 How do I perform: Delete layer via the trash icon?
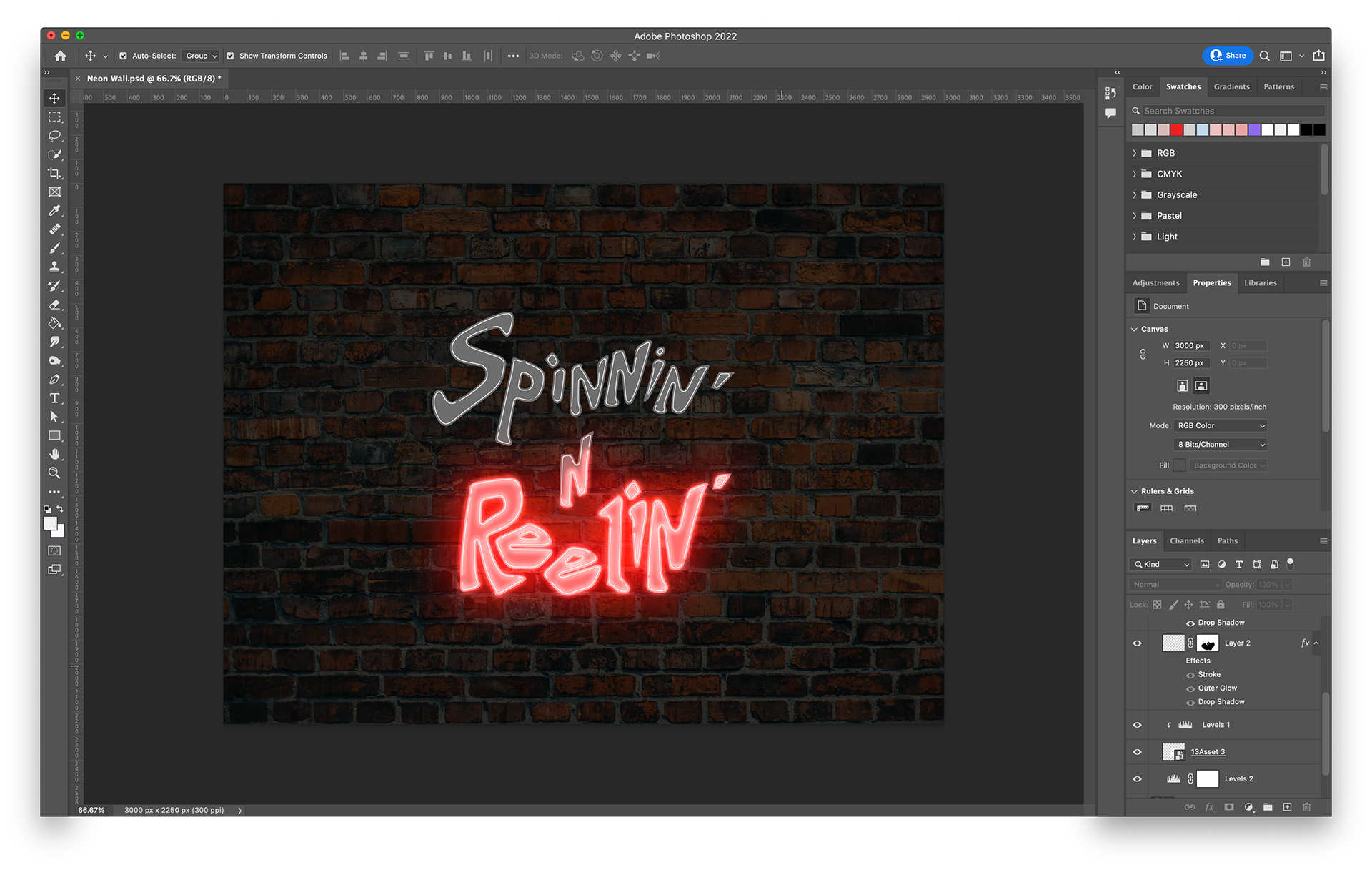pos(1307,807)
